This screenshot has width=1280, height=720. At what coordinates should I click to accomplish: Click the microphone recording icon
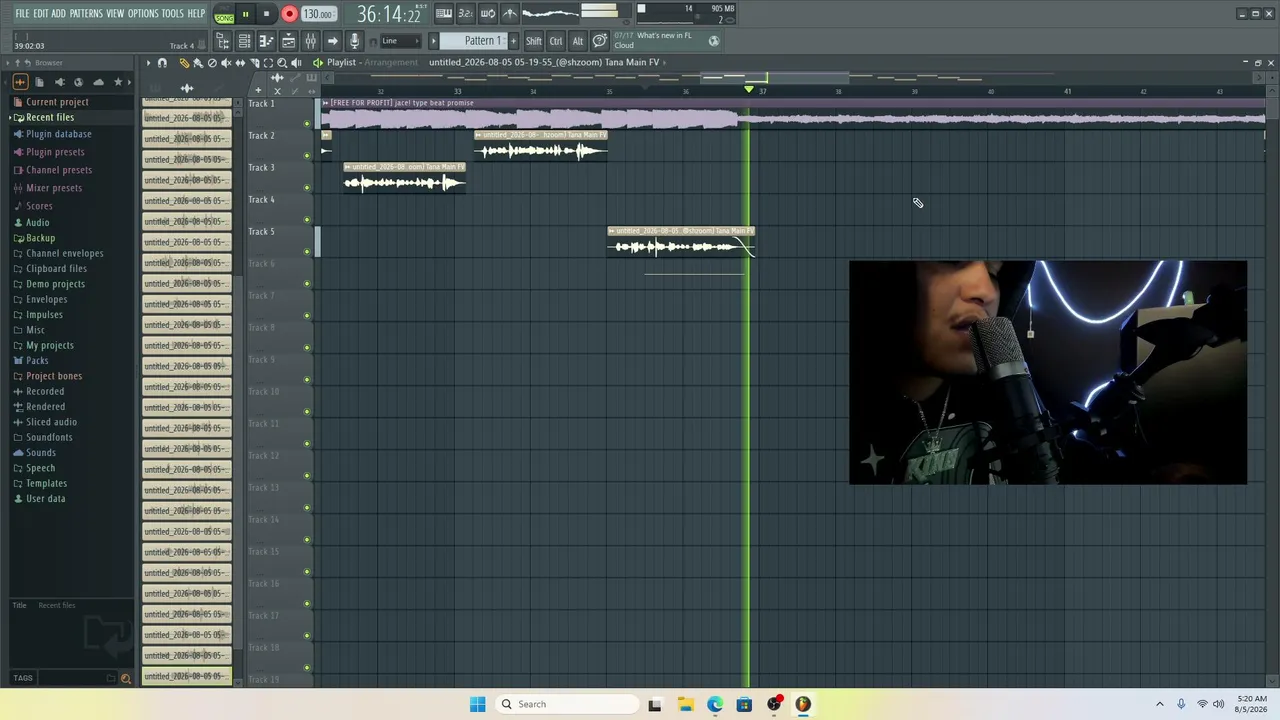point(354,41)
